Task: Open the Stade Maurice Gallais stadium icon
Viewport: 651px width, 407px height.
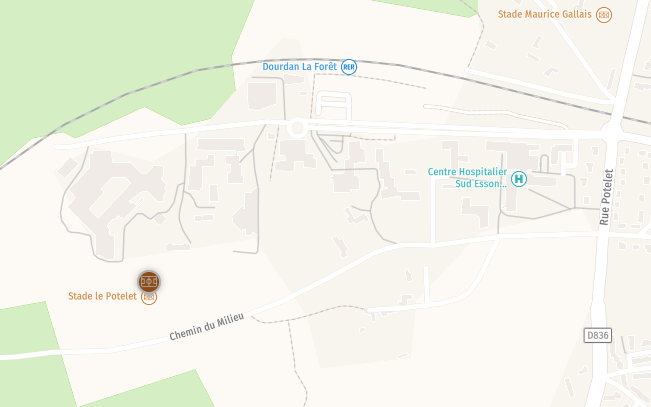Action: point(604,15)
